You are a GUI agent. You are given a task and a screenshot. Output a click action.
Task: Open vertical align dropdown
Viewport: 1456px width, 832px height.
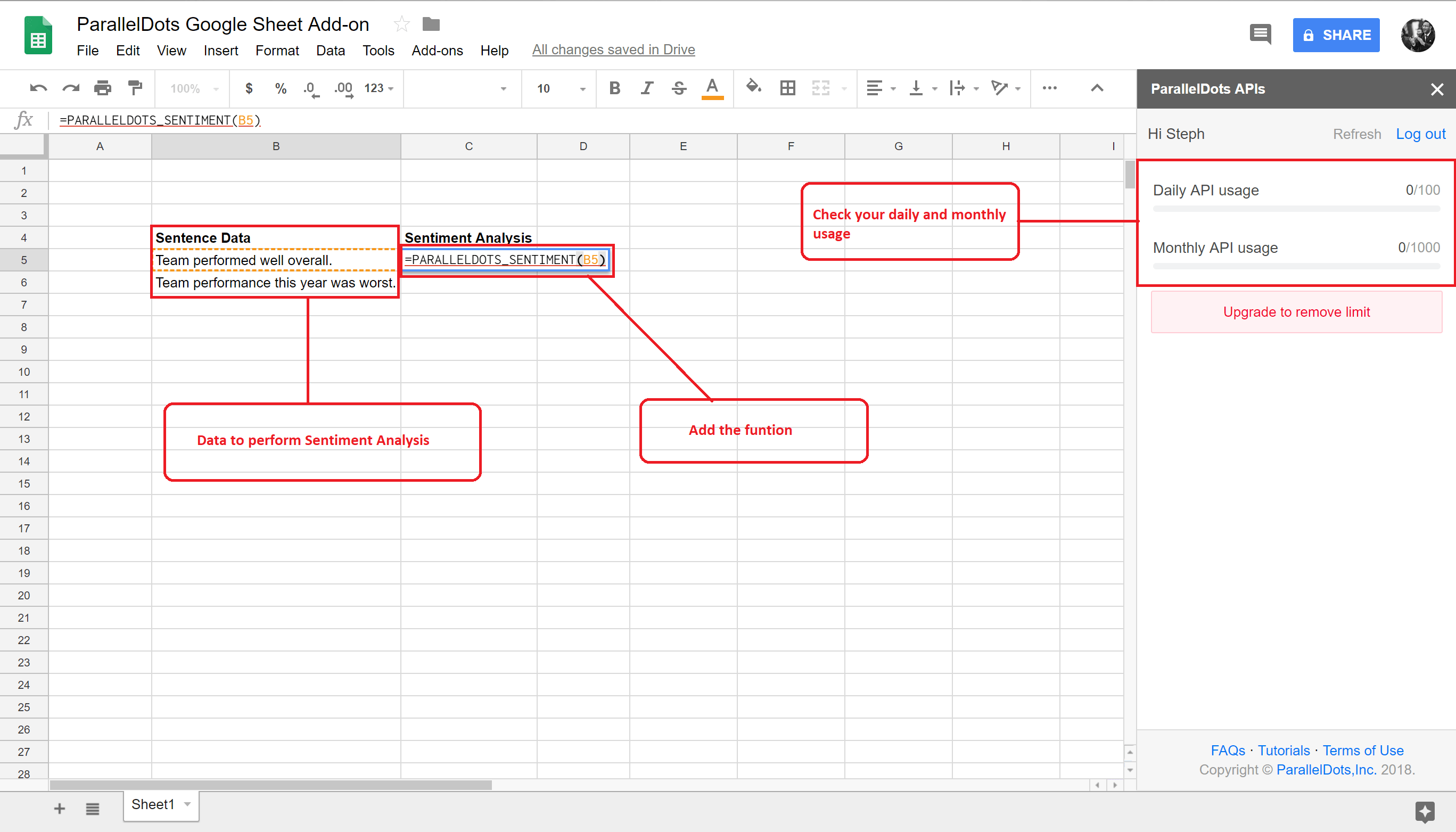(923, 88)
